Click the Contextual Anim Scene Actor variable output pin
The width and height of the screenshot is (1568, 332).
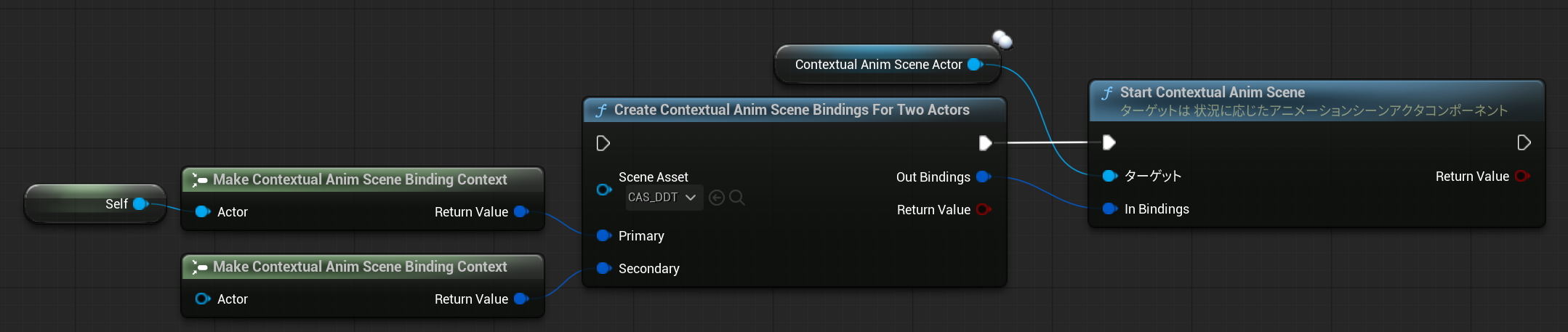coord(975,65)
